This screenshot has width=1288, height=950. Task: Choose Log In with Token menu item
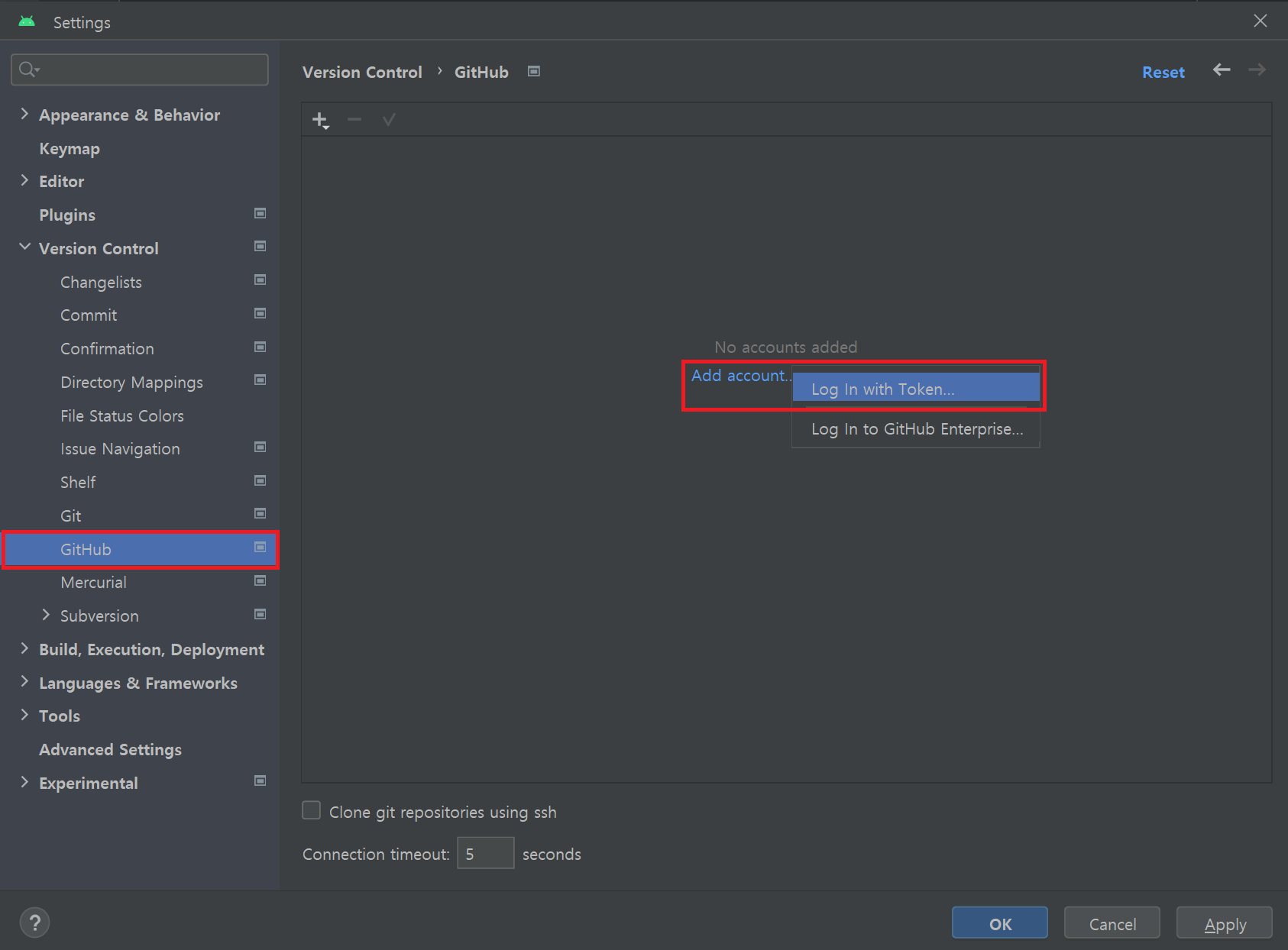pyautogui.click(x=916, y=389)
